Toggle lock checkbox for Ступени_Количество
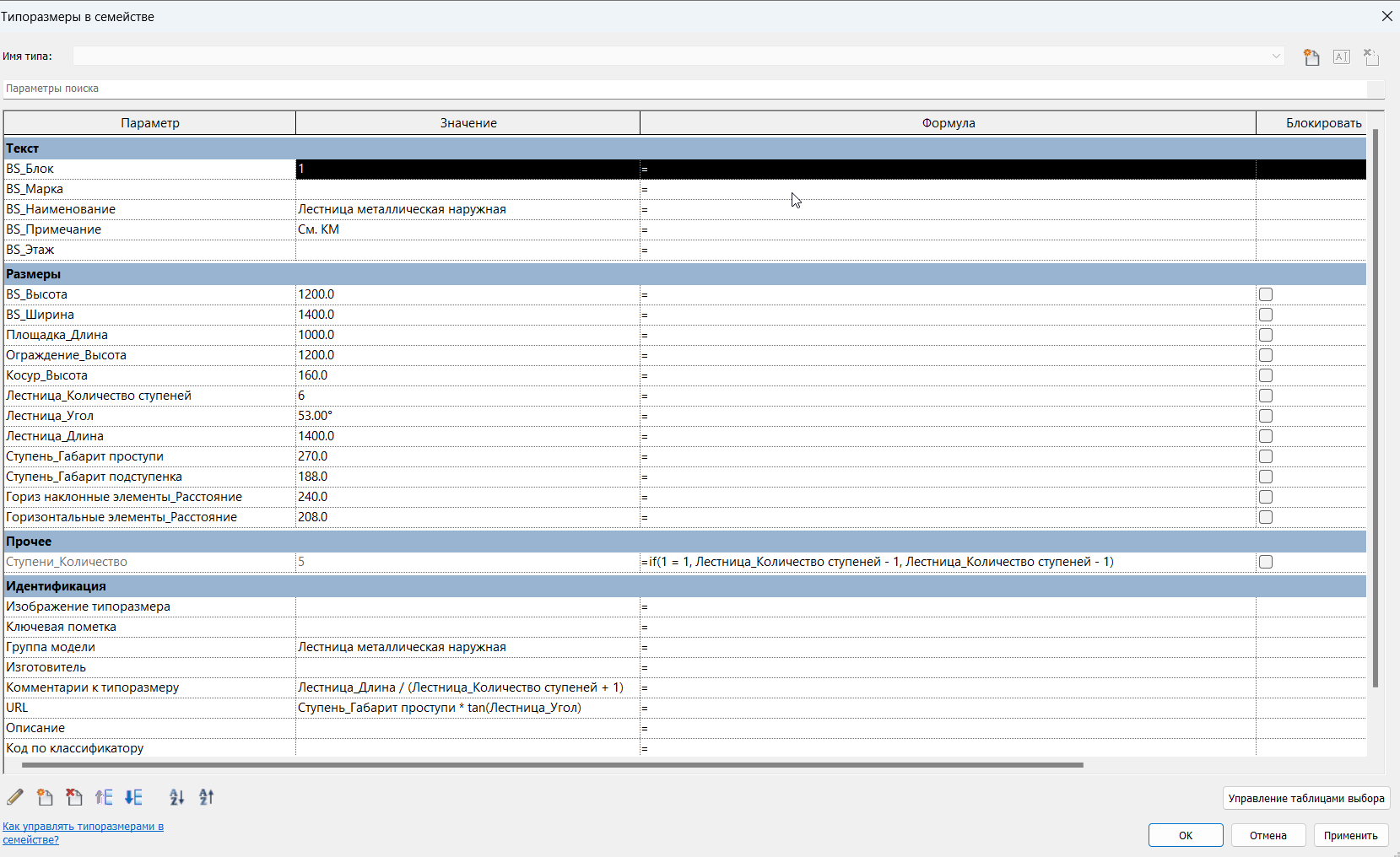This screenshot has width=1400, height=857. [1266, 562]
